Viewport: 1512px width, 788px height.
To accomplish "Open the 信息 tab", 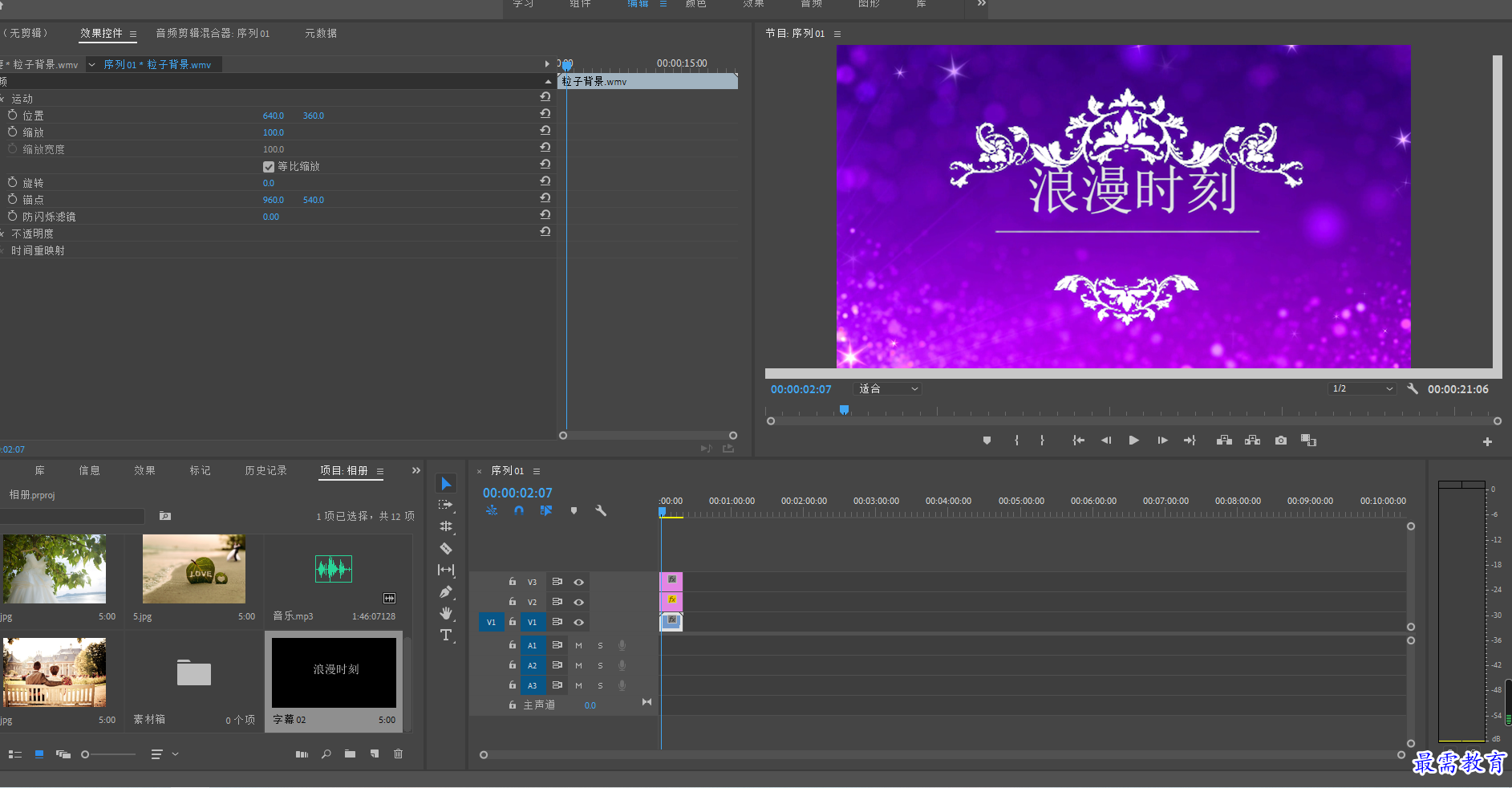I will [x=89, y=470].
